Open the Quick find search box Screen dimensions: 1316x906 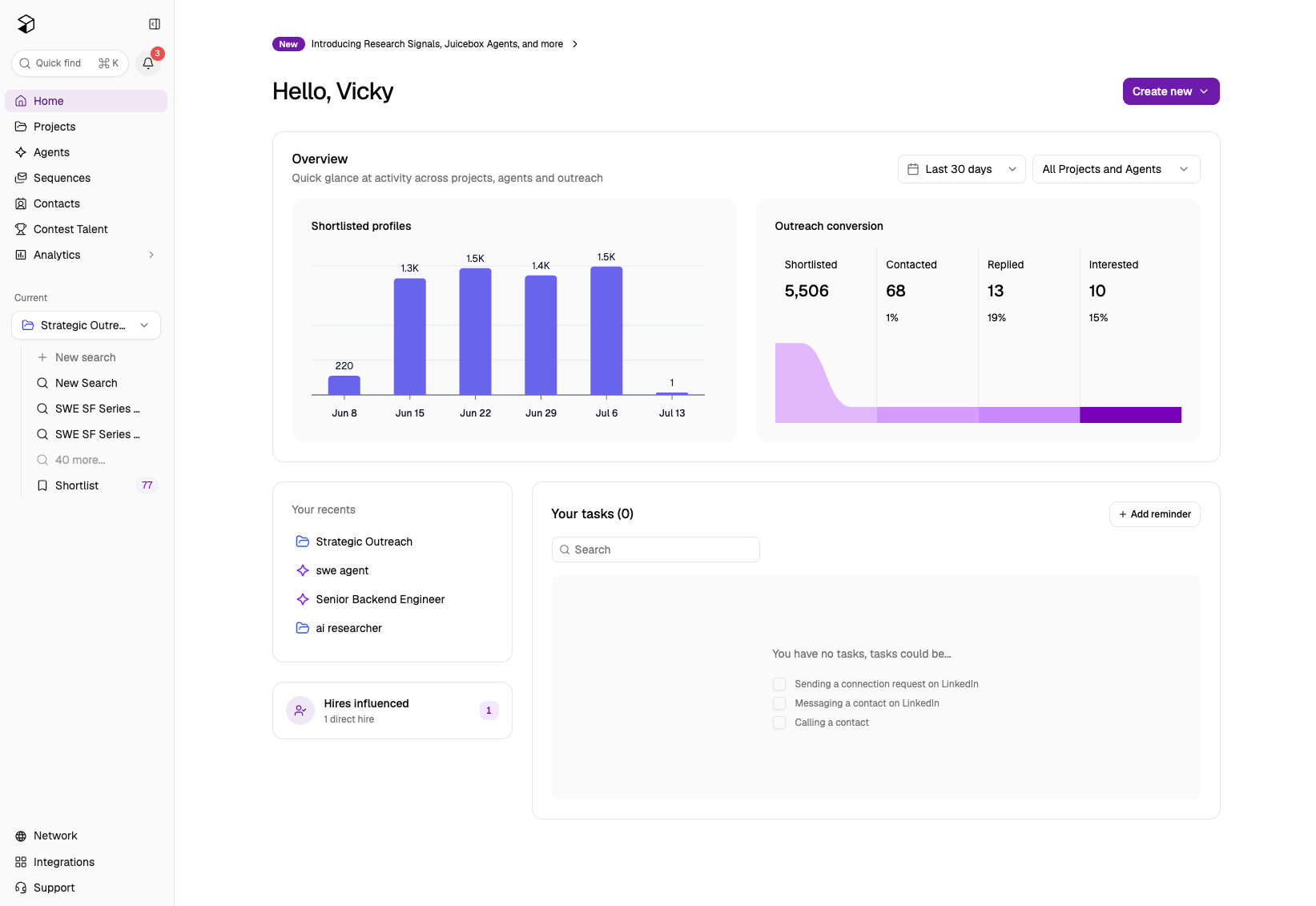point(70,63)
